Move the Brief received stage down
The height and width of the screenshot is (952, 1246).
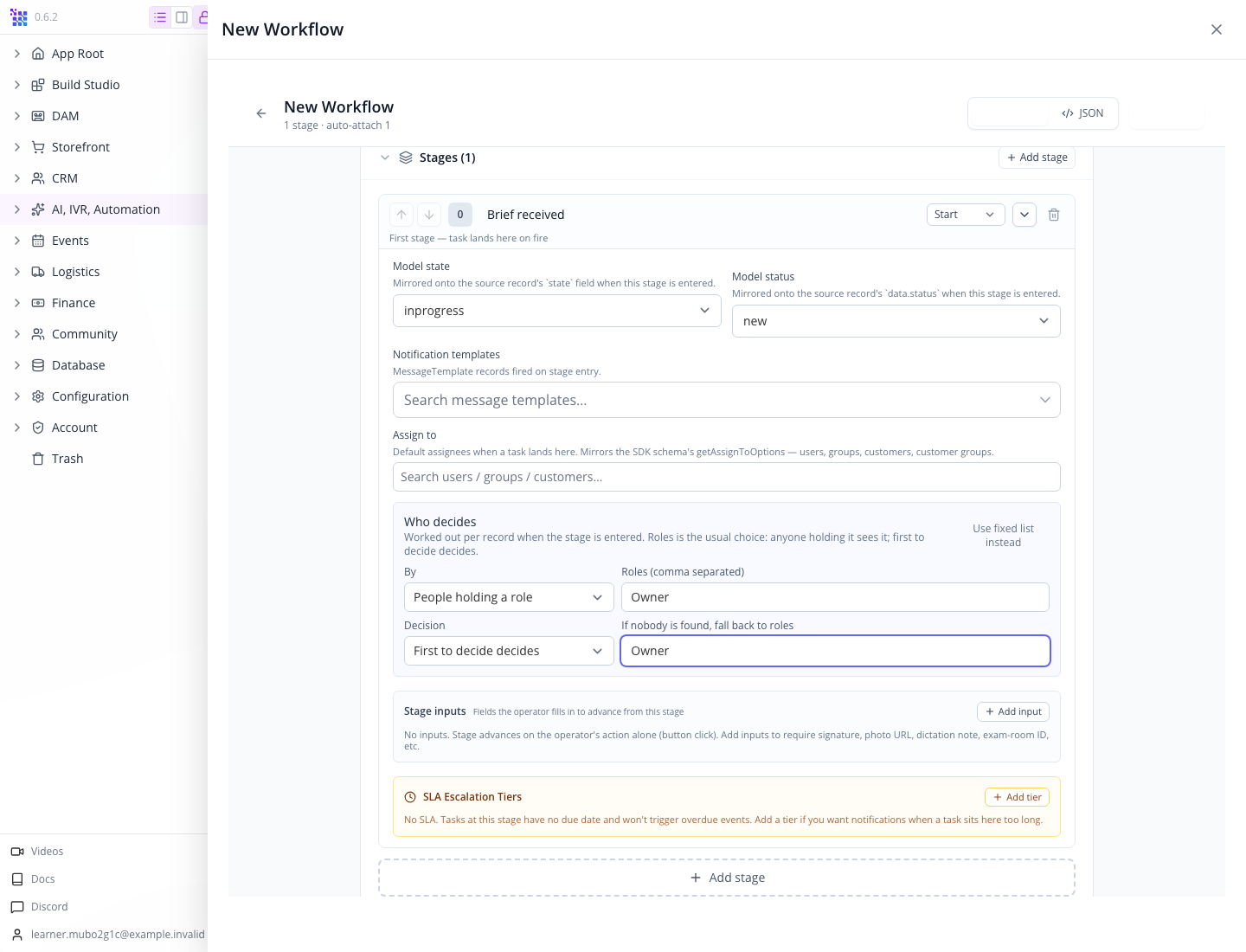[x=429, y=215]
